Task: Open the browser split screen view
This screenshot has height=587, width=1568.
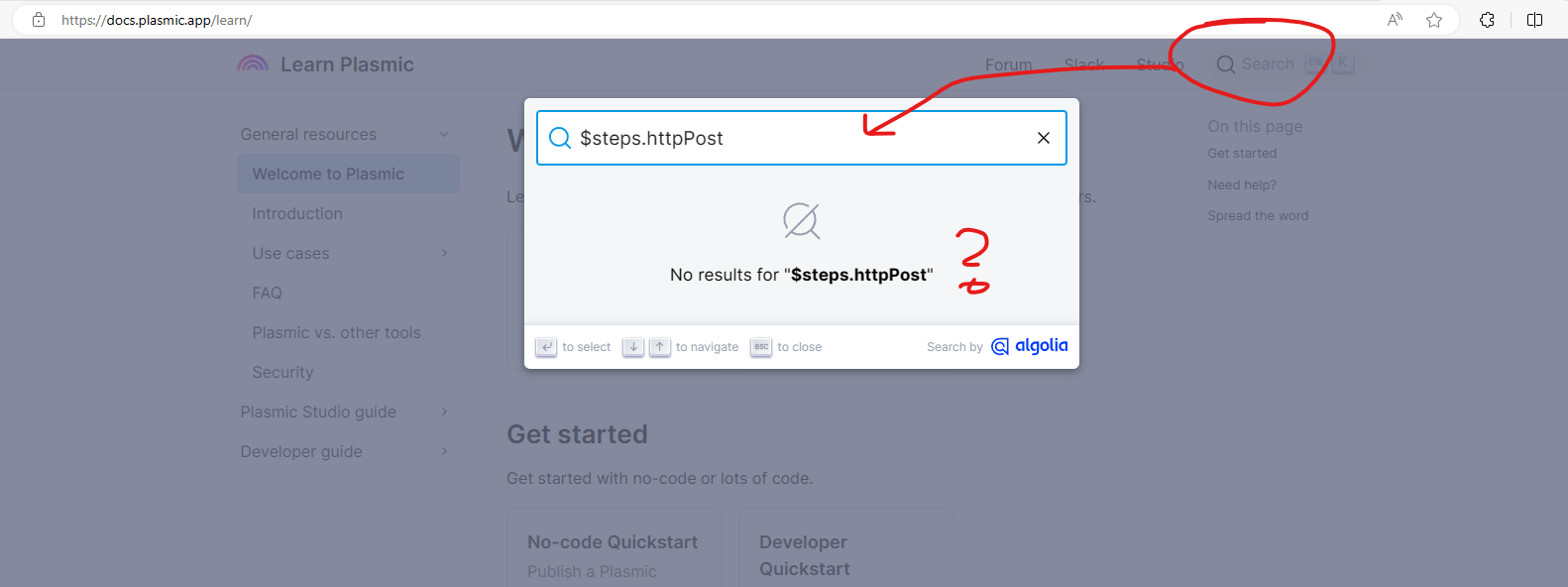Action: (x=1534, y=20)
